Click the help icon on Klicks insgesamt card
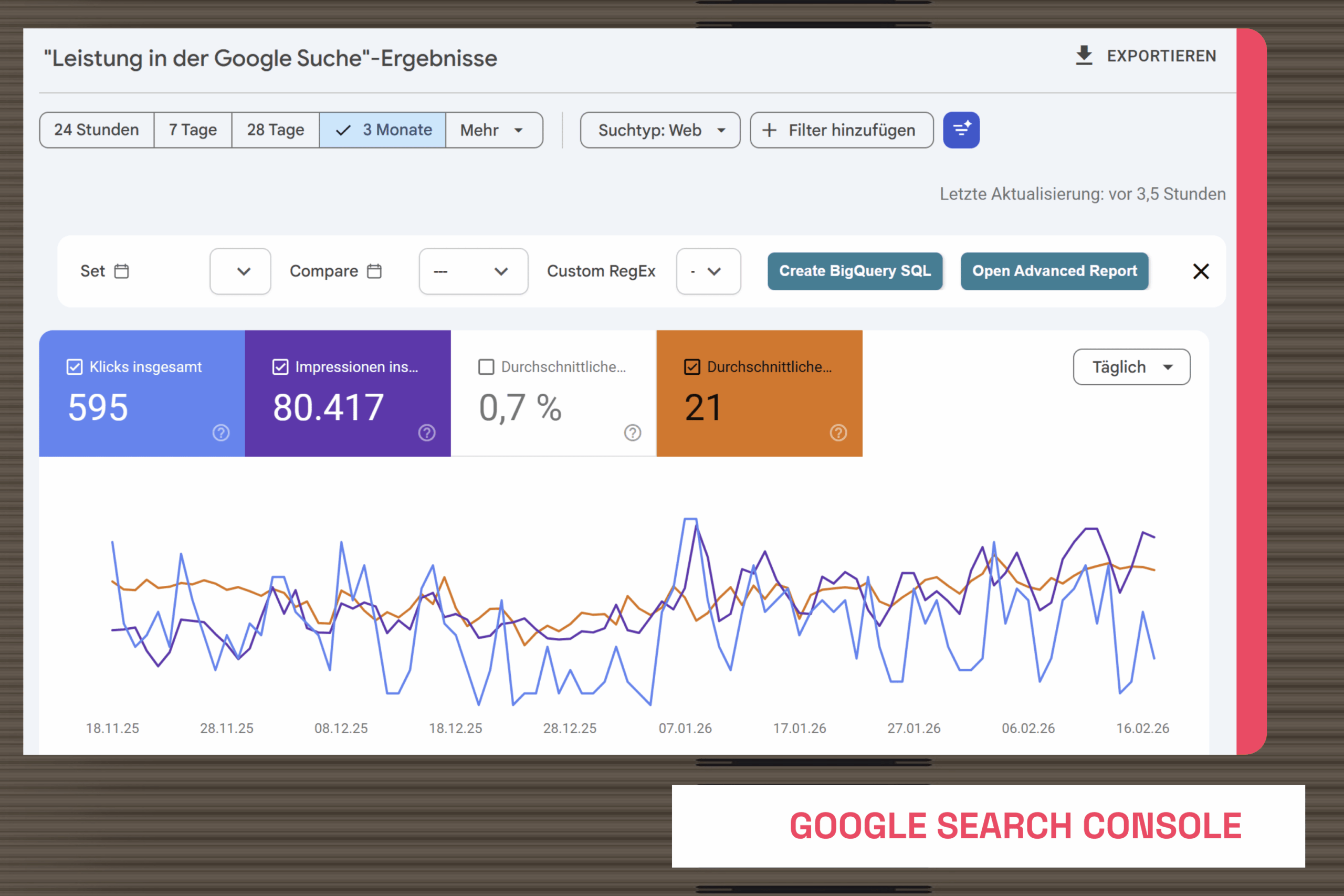The height and width of the screenshot is (896, 1344). click(221, 433)
